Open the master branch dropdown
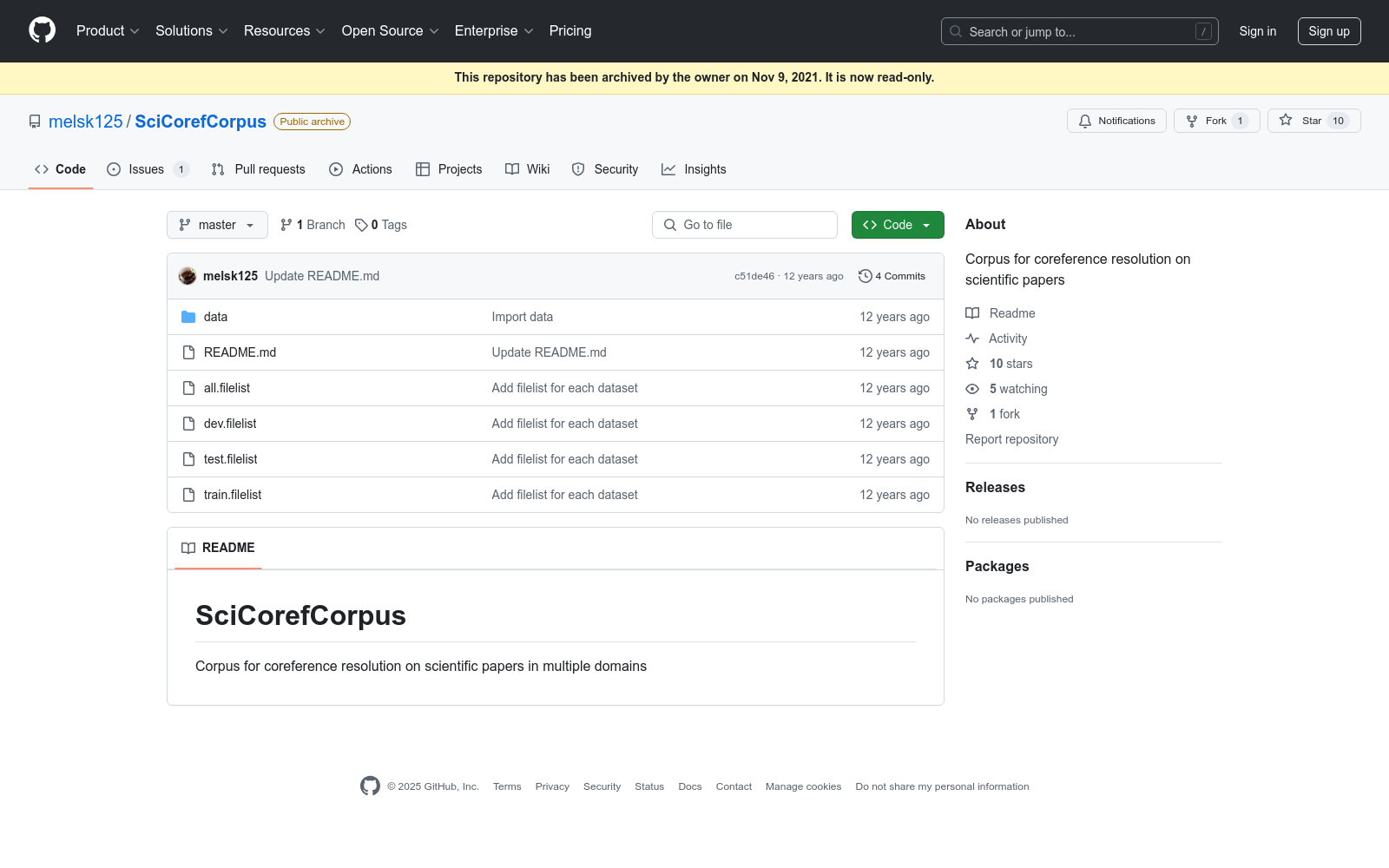This screenshot has width=1389, height=868. coord(217,225)
